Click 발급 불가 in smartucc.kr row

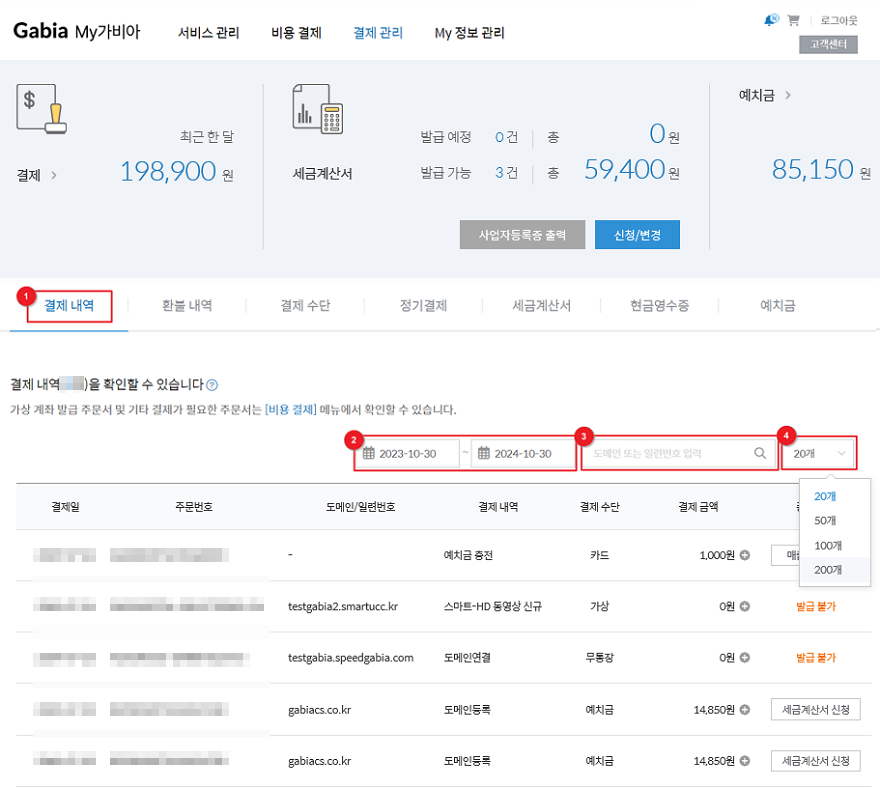click(x=815, y=606)
